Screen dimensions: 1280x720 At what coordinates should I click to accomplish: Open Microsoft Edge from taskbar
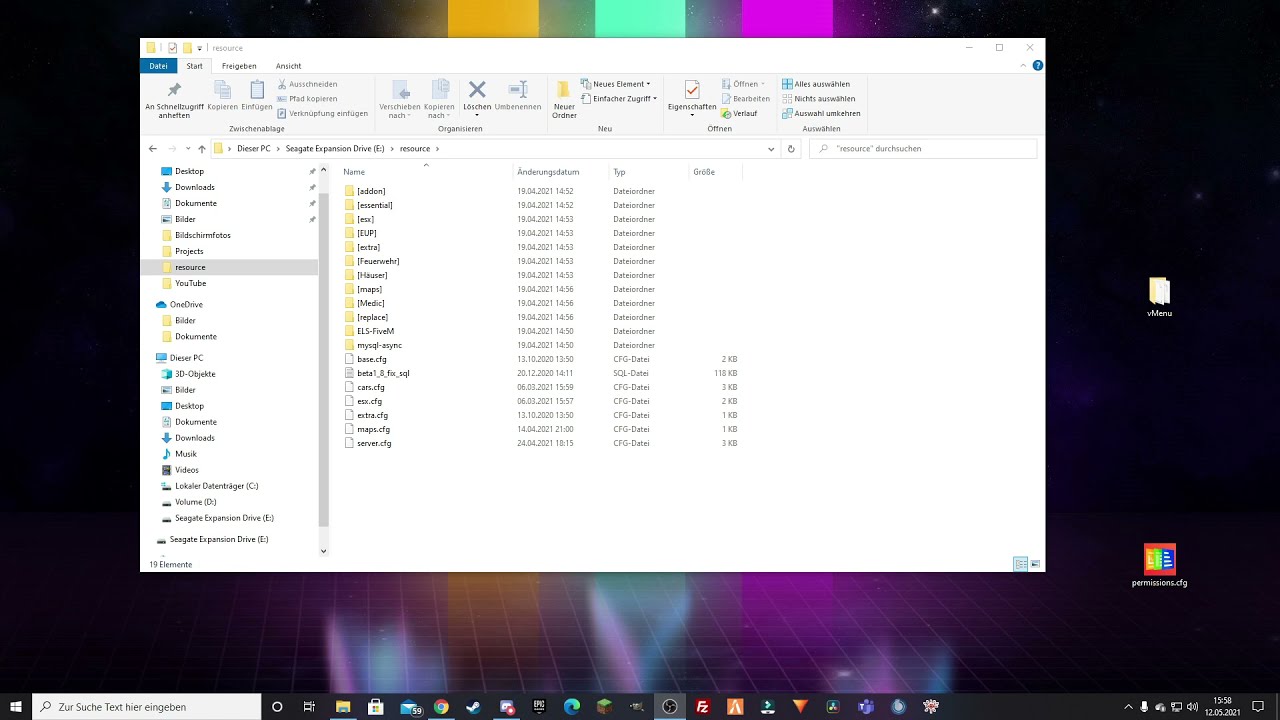pos(572,707)
